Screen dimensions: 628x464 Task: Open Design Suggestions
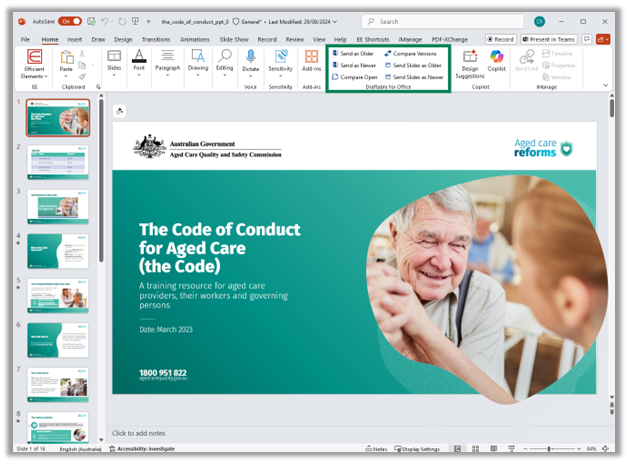[x=470, y=64]
